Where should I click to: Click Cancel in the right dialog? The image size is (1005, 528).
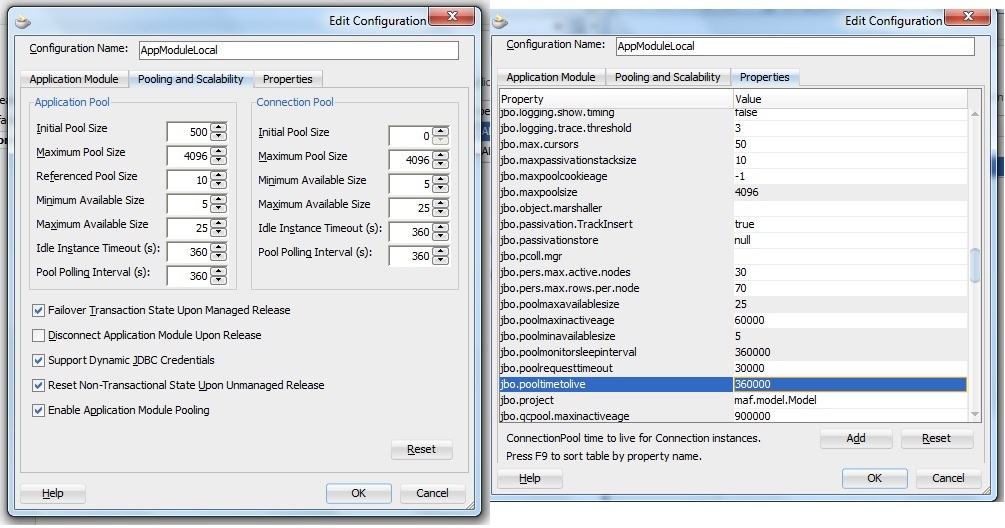click(x=948, y=478)
